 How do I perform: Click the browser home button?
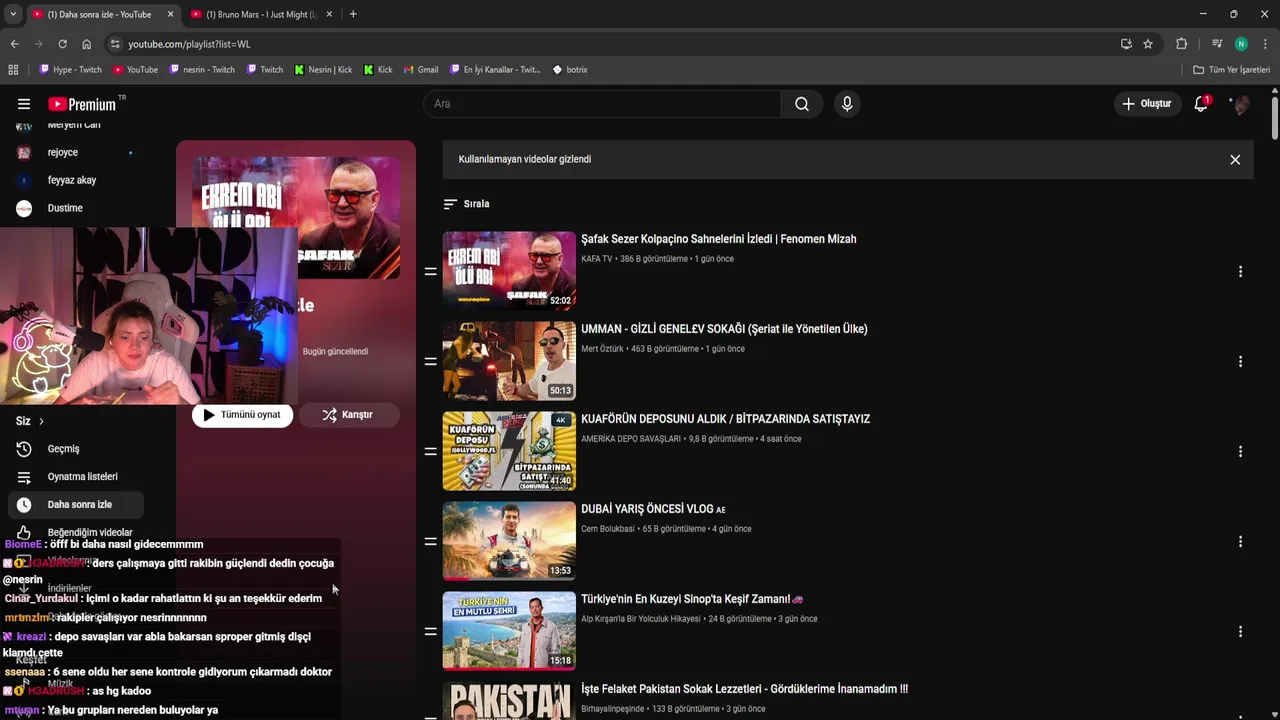pyautogui.click(x=86, y=44)
